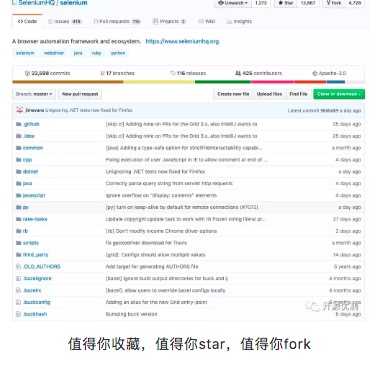Click the .buckhash file icon
The image size is (377, 370).
pos(19,314)
